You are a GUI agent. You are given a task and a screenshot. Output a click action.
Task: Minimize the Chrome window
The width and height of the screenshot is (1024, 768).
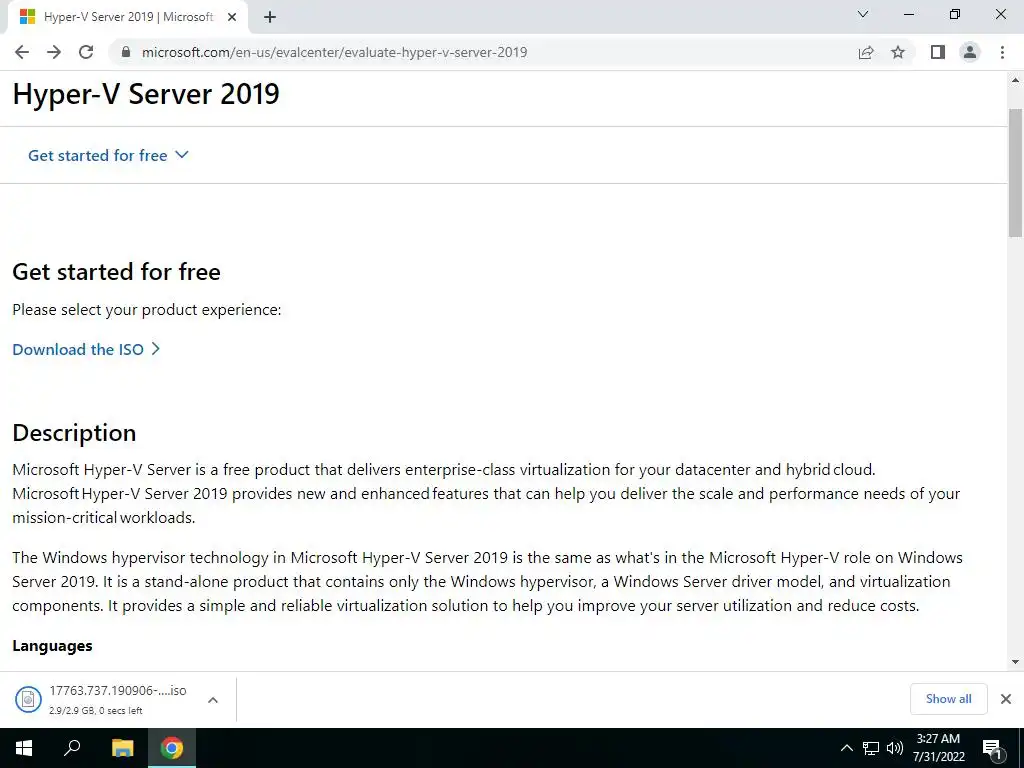(908, 14)
